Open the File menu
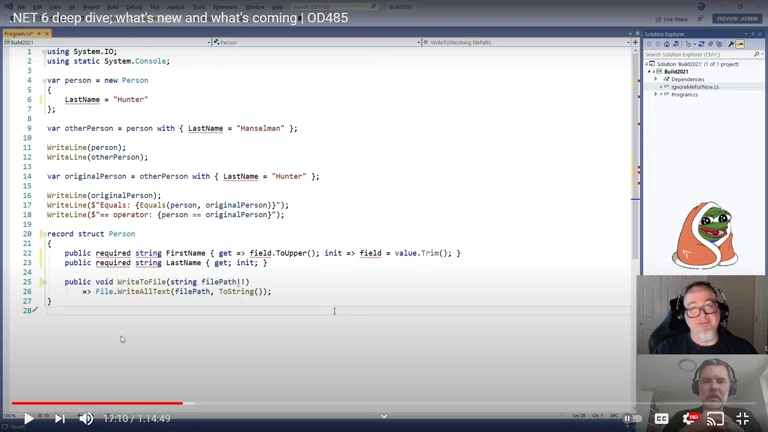 tap(21, 7)
